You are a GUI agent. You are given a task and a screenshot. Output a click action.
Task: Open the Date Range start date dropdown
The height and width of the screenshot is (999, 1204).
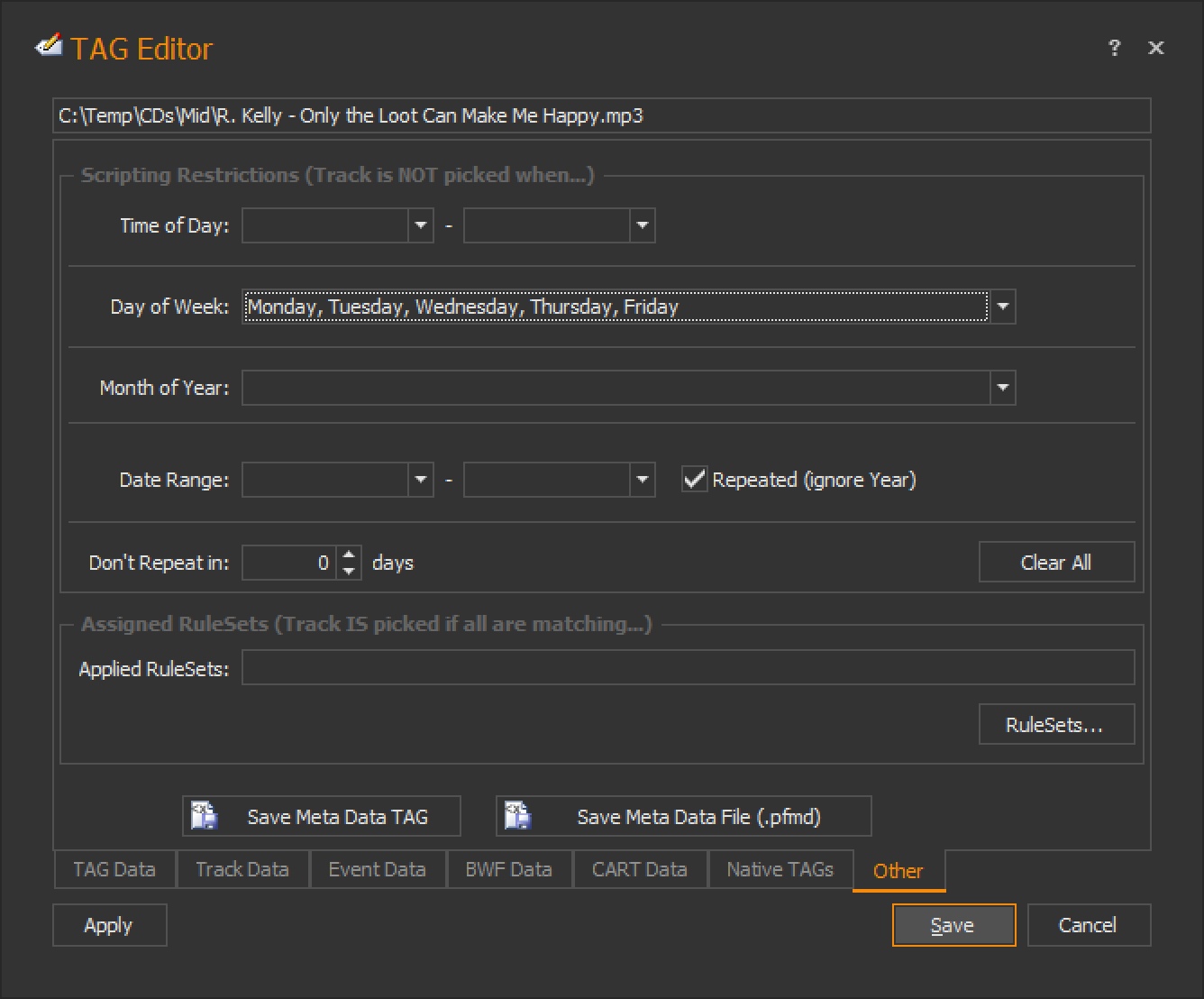[x=421, y=480]
